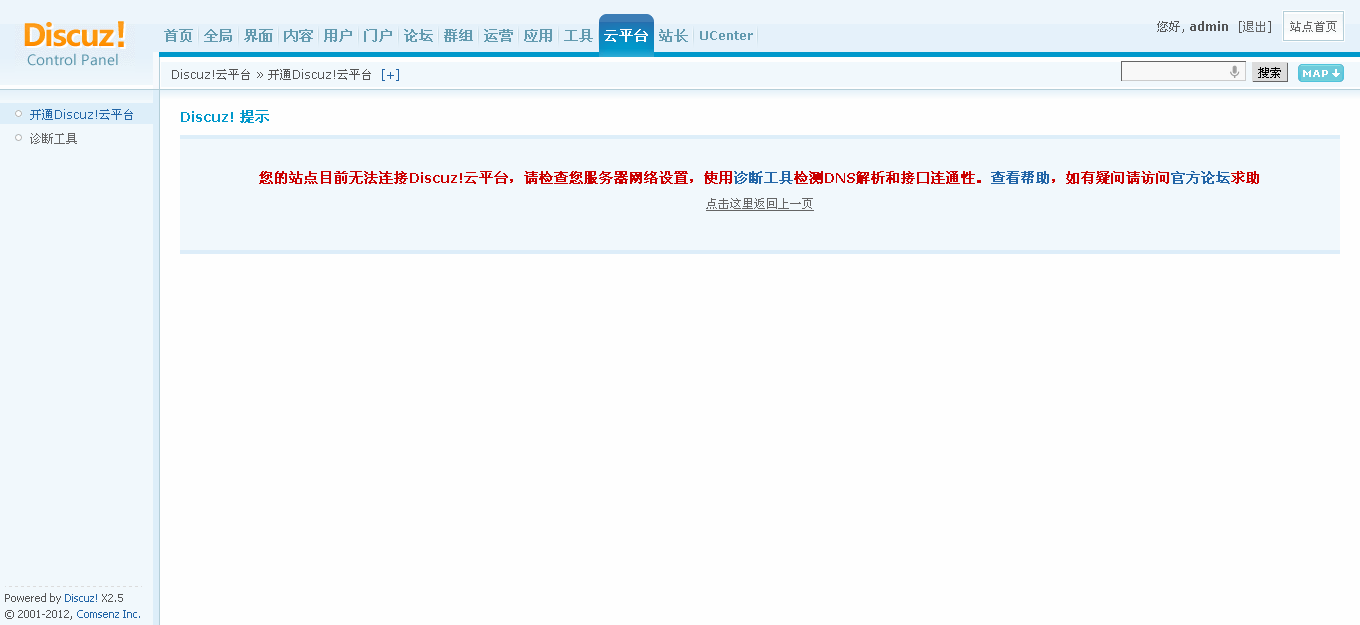
Task: Click the 站点首页 button
Action: (x=1313, y=26)
